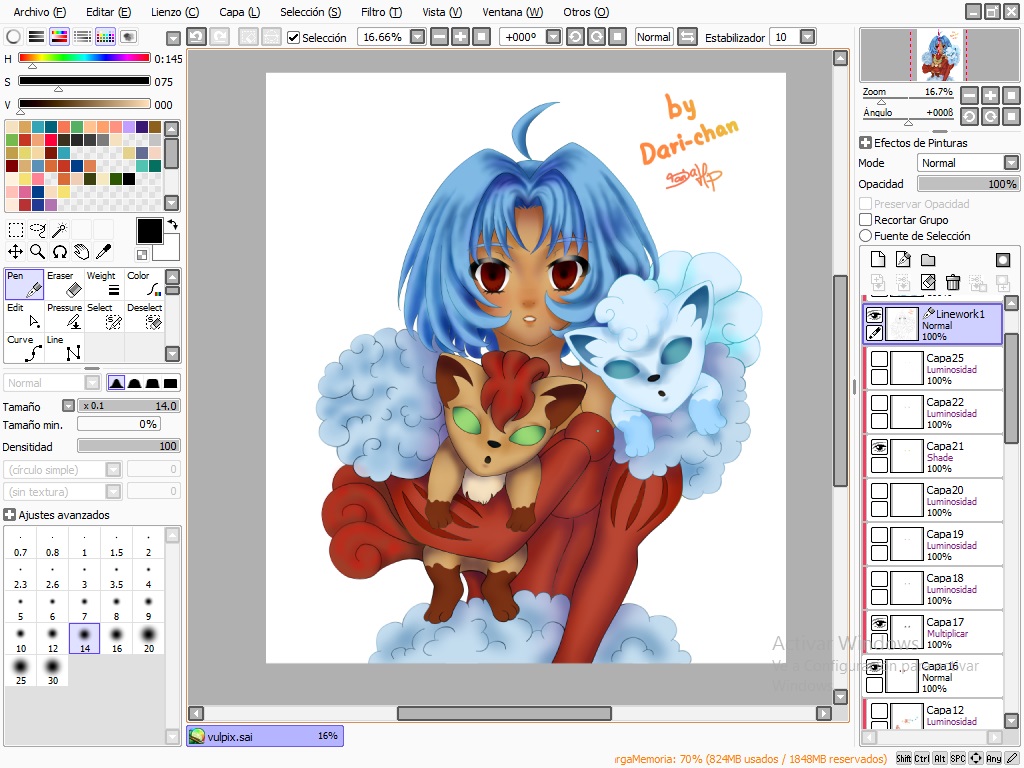Viewport: 1024px width, 768px height.
Task: Click the black foreground color swatch
Action: coord(149,231)
